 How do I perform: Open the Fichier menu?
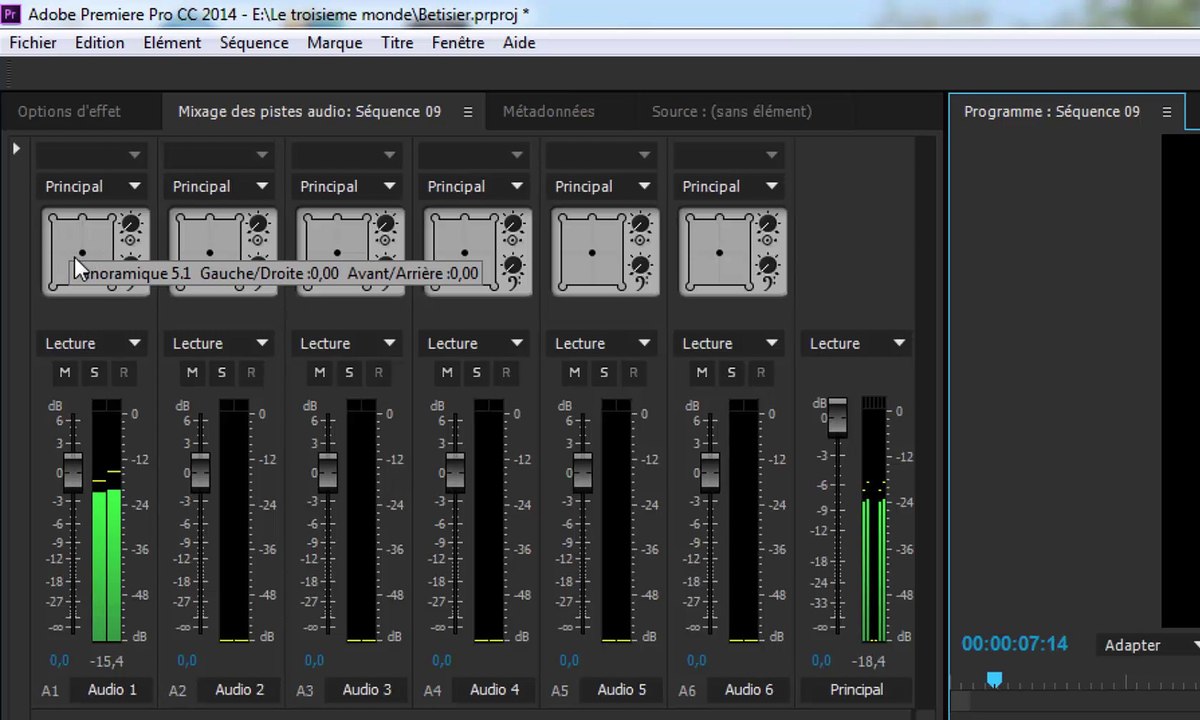(x=33, y=43)
